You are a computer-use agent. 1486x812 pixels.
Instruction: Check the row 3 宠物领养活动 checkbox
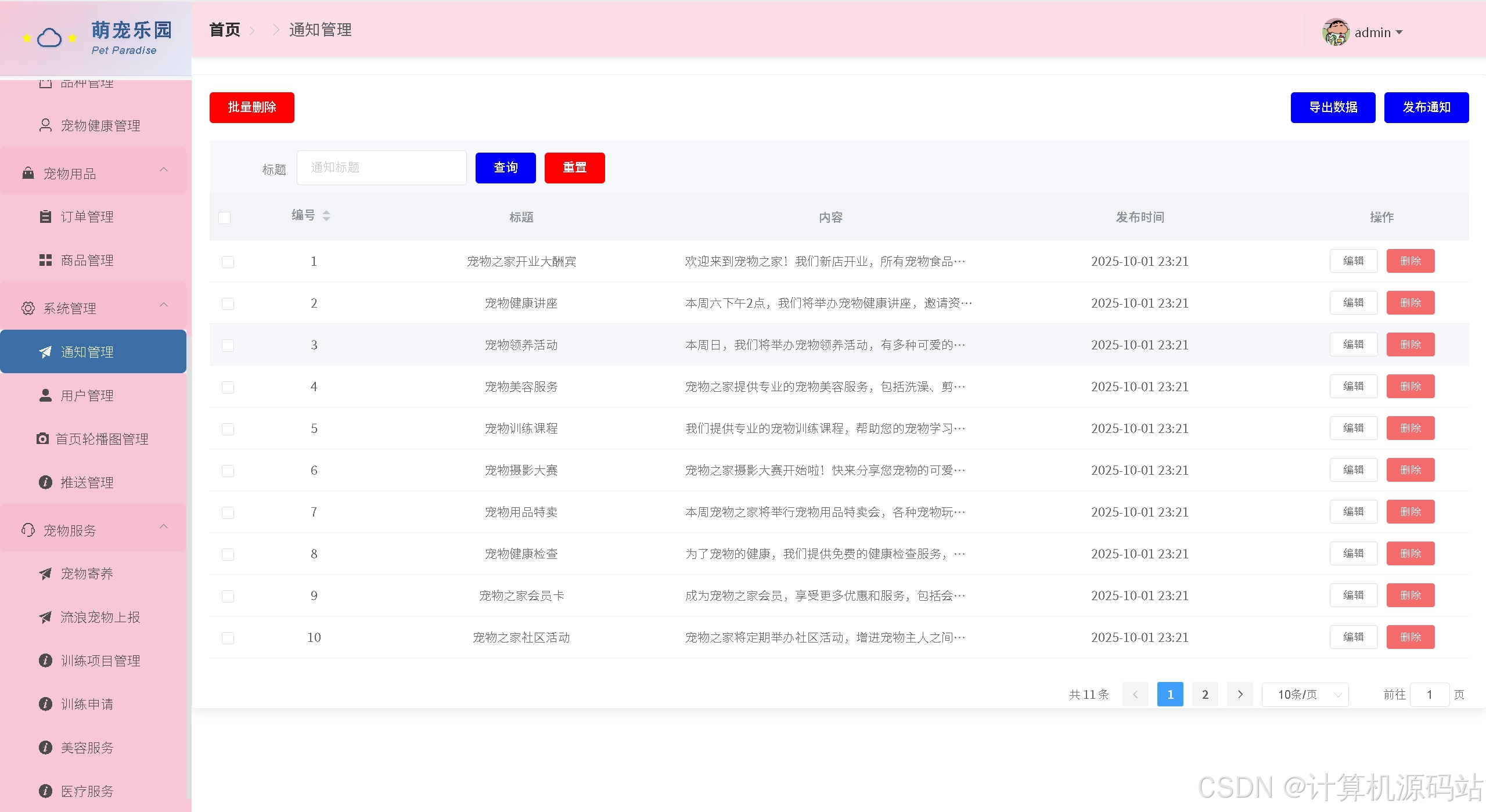pos(228,345)
